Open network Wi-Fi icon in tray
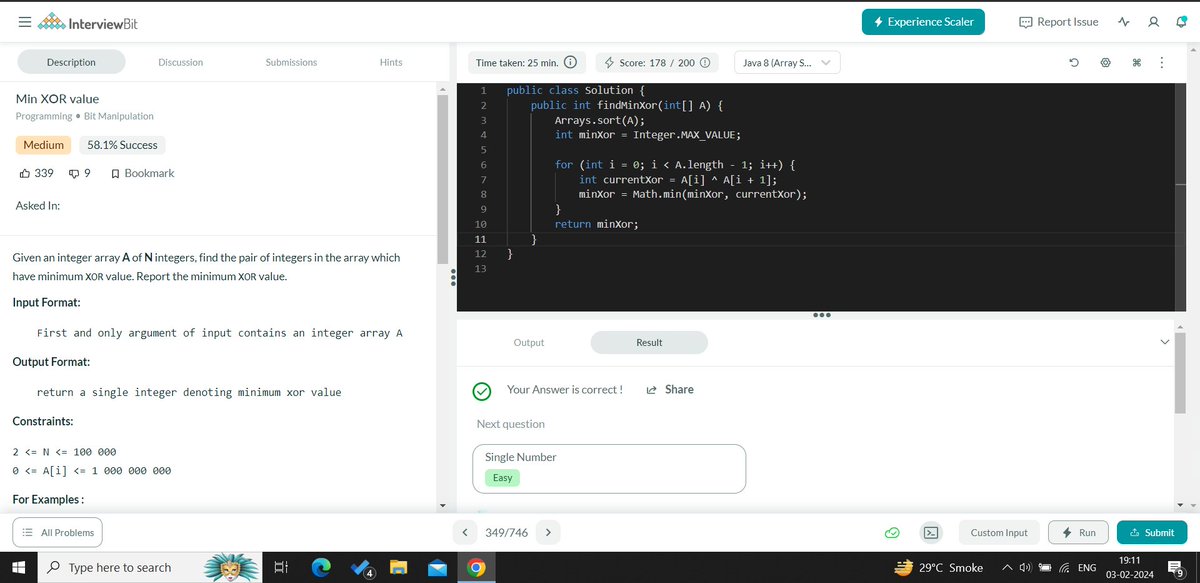This screenshot has height=583, width=1200. 1064,567
